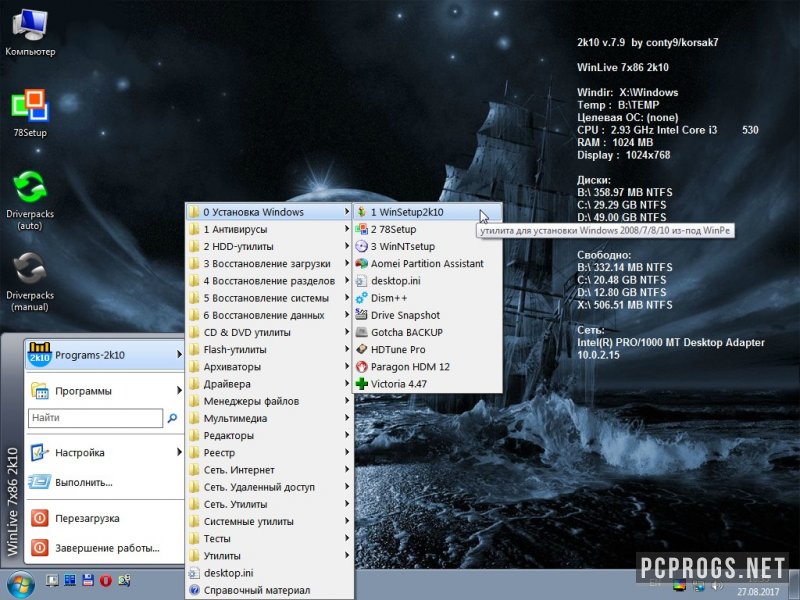
Task: Select desktop.ini in the Programs-2k10 menu
Action: pos(269,573)
